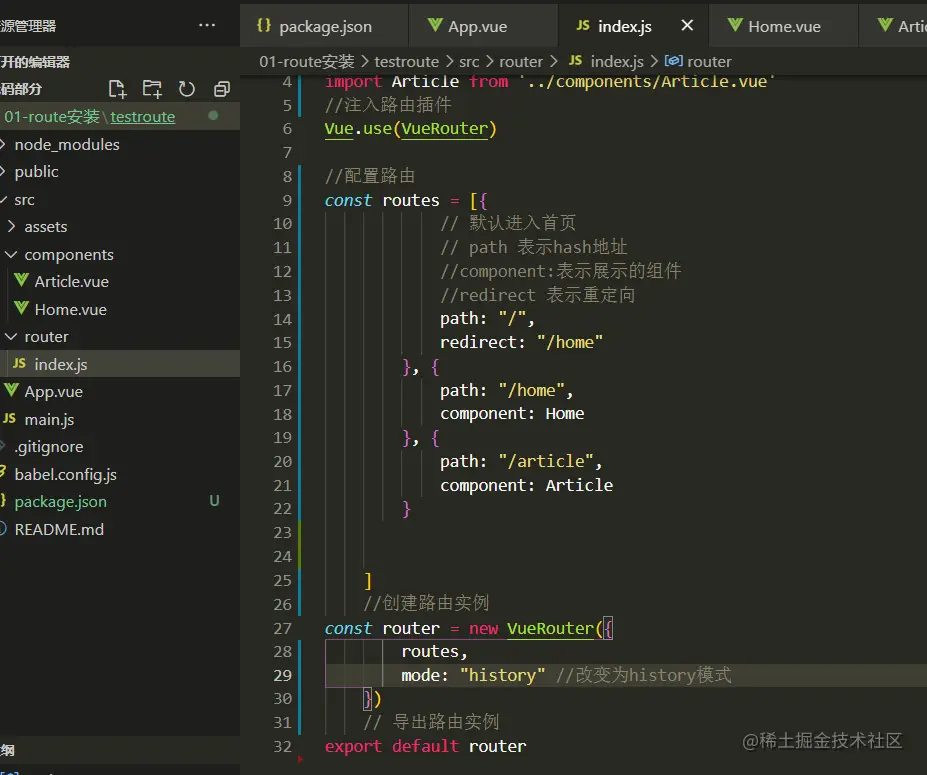Click the Vue icon on Home.vue tab
This screenshot has height=775, width=927.
(735, 25)
